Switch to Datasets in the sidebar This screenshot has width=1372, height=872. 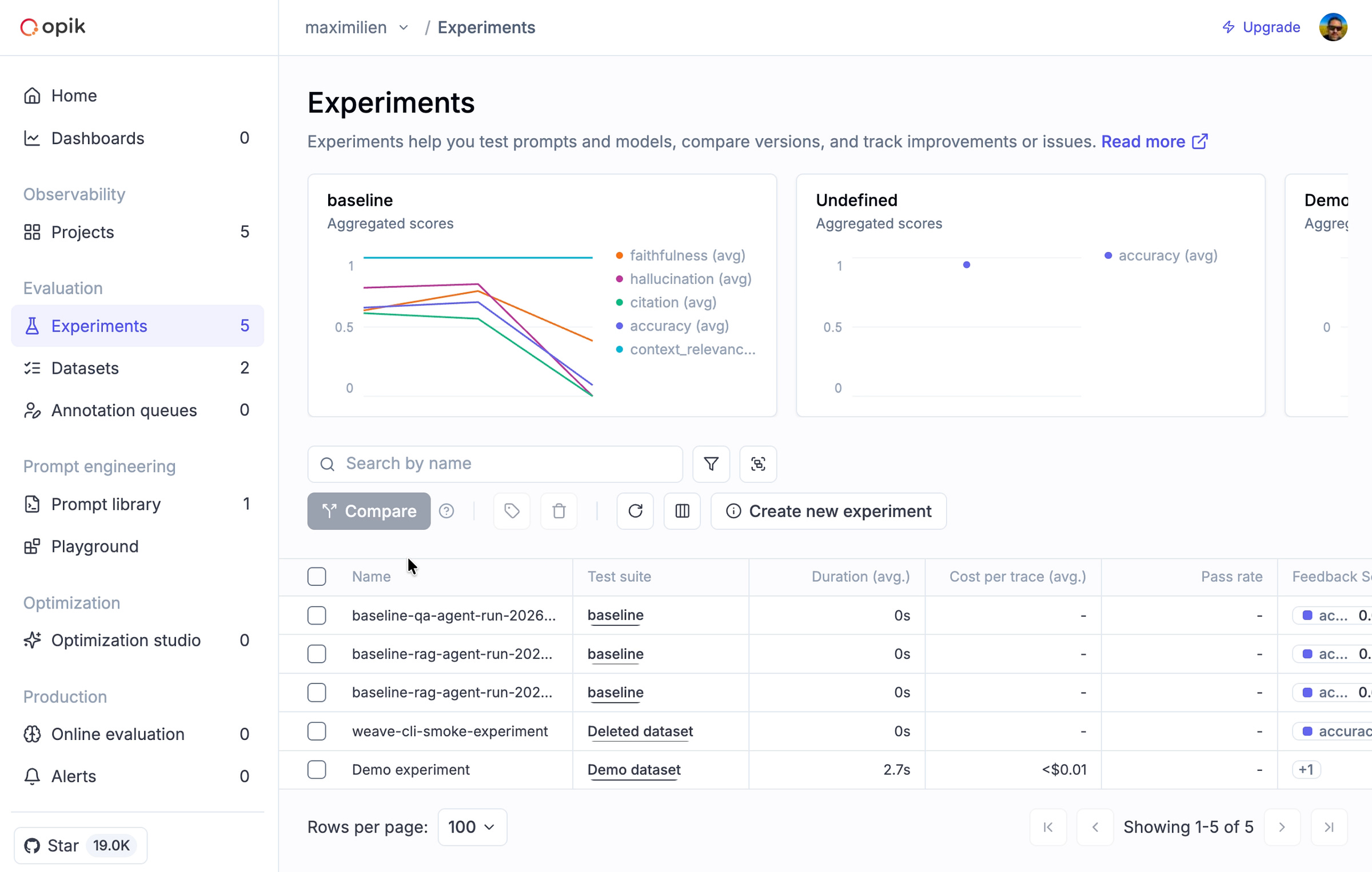click(86, 368)
